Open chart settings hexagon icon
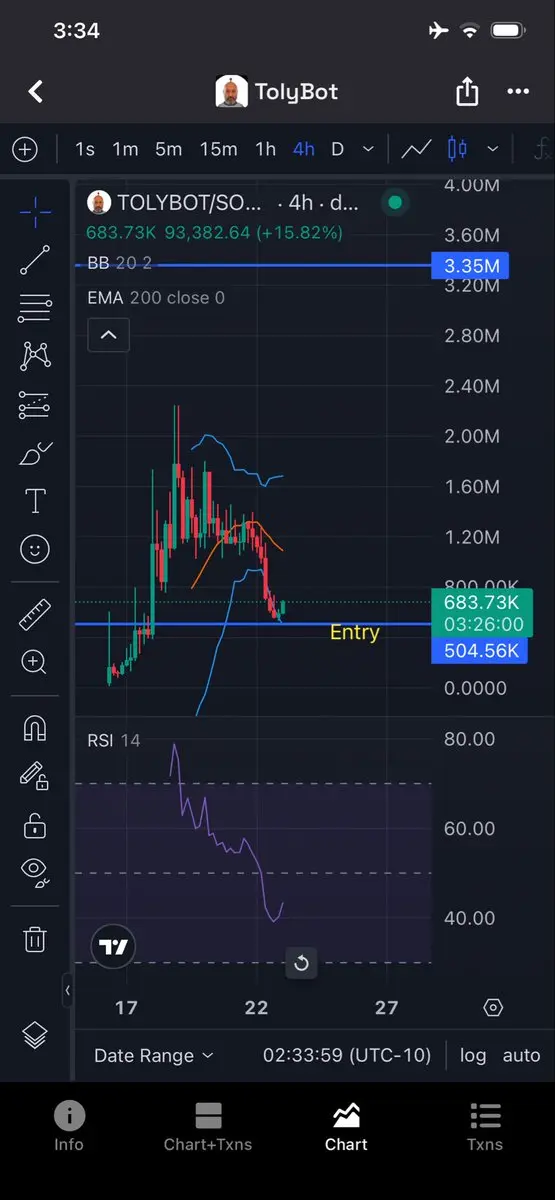Screen dimensions: 555x1200 pyautogui.click(x=493, y=1007)
